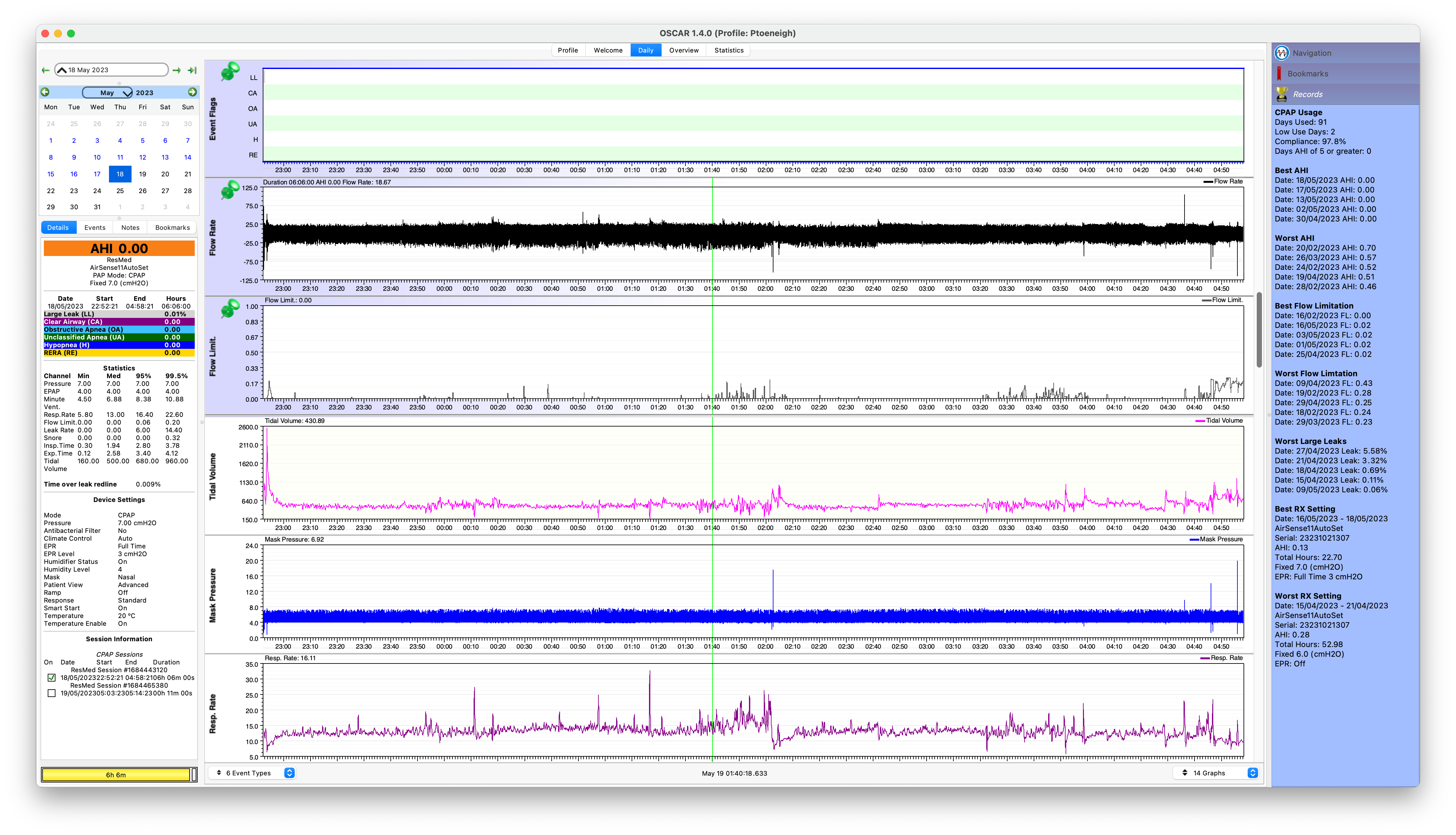
Task: Select 19 May in the calendar
Action: pos(143,174)
